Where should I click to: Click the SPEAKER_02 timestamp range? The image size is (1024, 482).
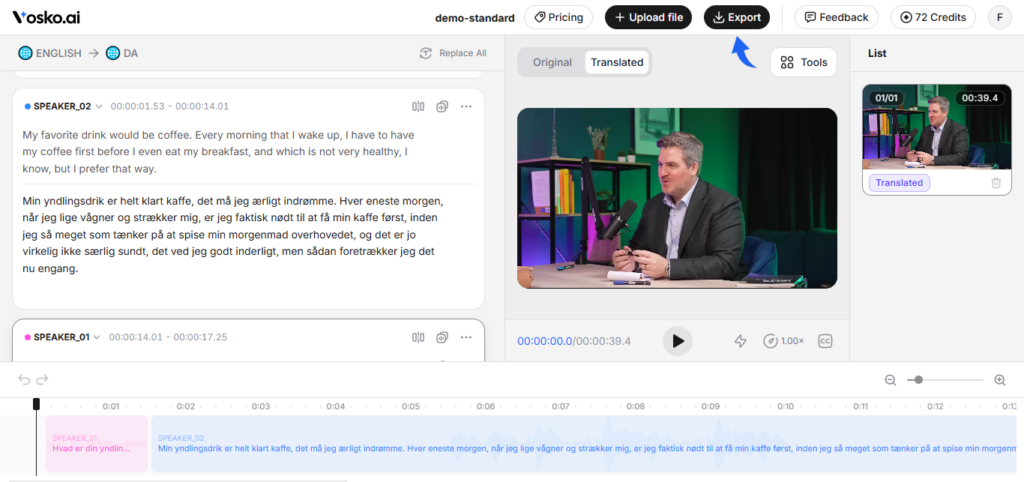[x=170, y=106]
